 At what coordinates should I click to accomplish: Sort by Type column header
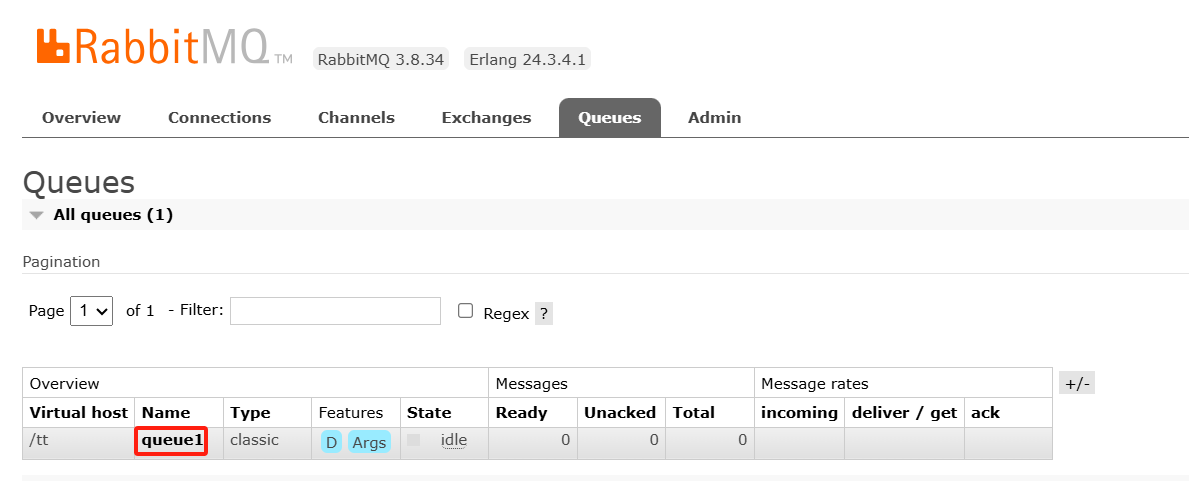250,413
